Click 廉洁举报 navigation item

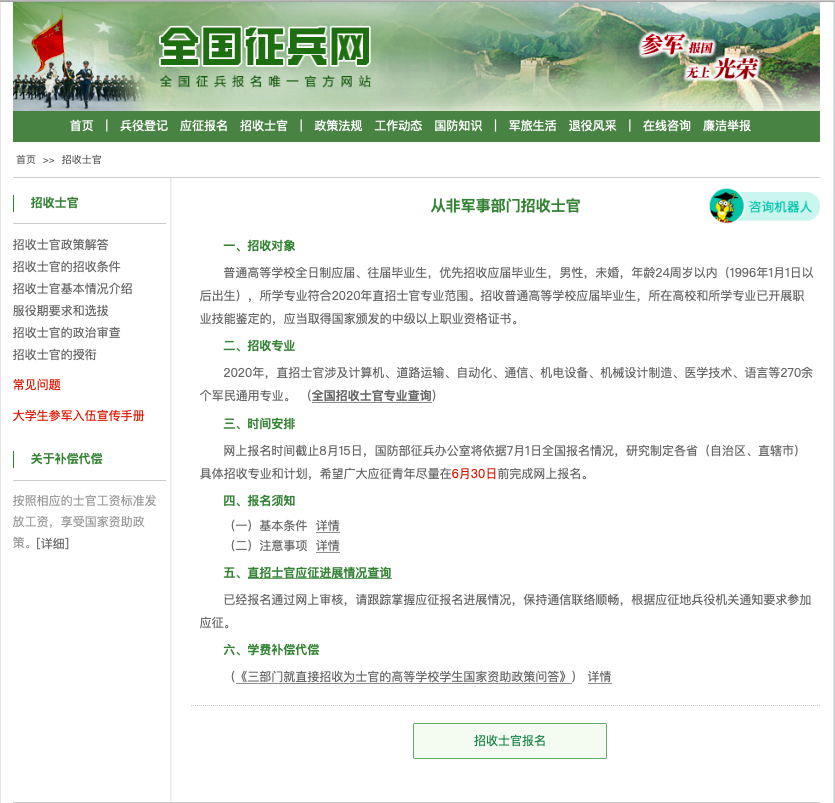tap(726, 126)
